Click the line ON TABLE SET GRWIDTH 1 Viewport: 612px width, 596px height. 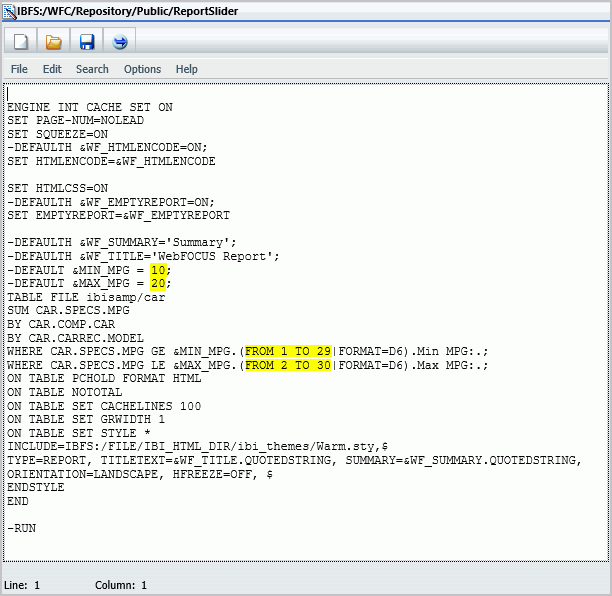[x=86, y=419]
